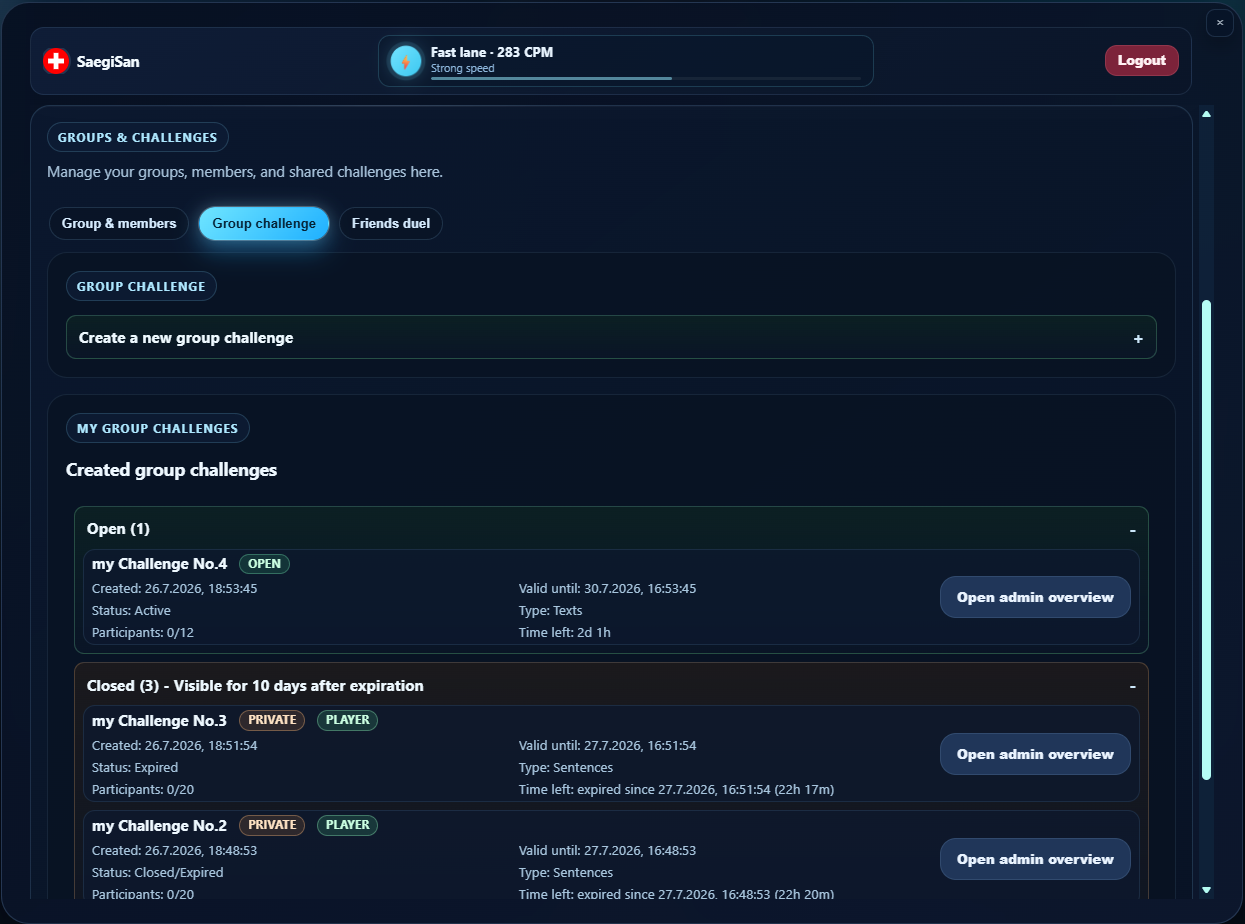Click 'Created: 26.7.2026, 18:53:45'

pos(175,589)
